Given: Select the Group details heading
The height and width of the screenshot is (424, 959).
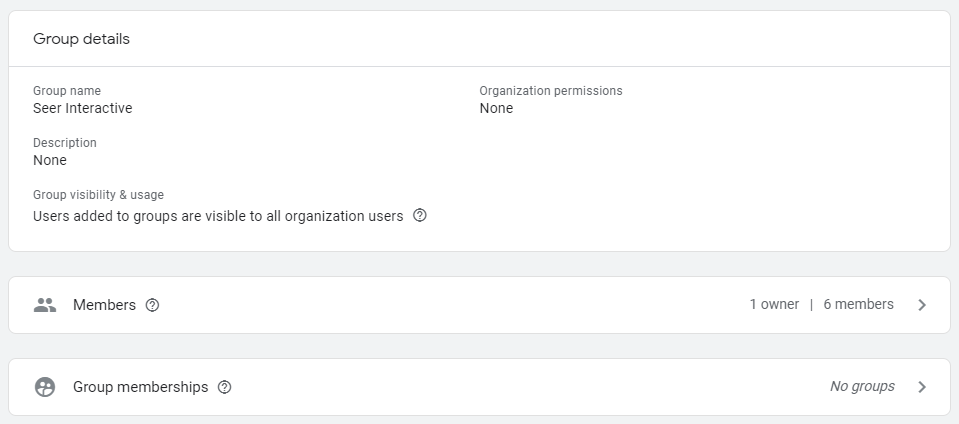Looking at the screenshot, I should point(81,39).
